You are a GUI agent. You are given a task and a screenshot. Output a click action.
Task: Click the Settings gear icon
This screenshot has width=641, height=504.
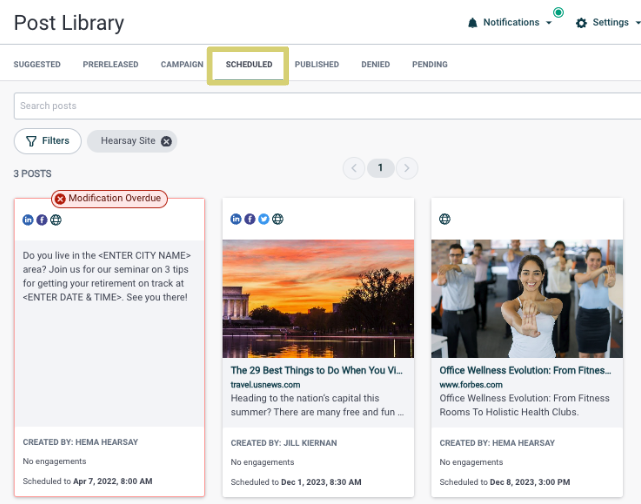[x=581, y=23]
